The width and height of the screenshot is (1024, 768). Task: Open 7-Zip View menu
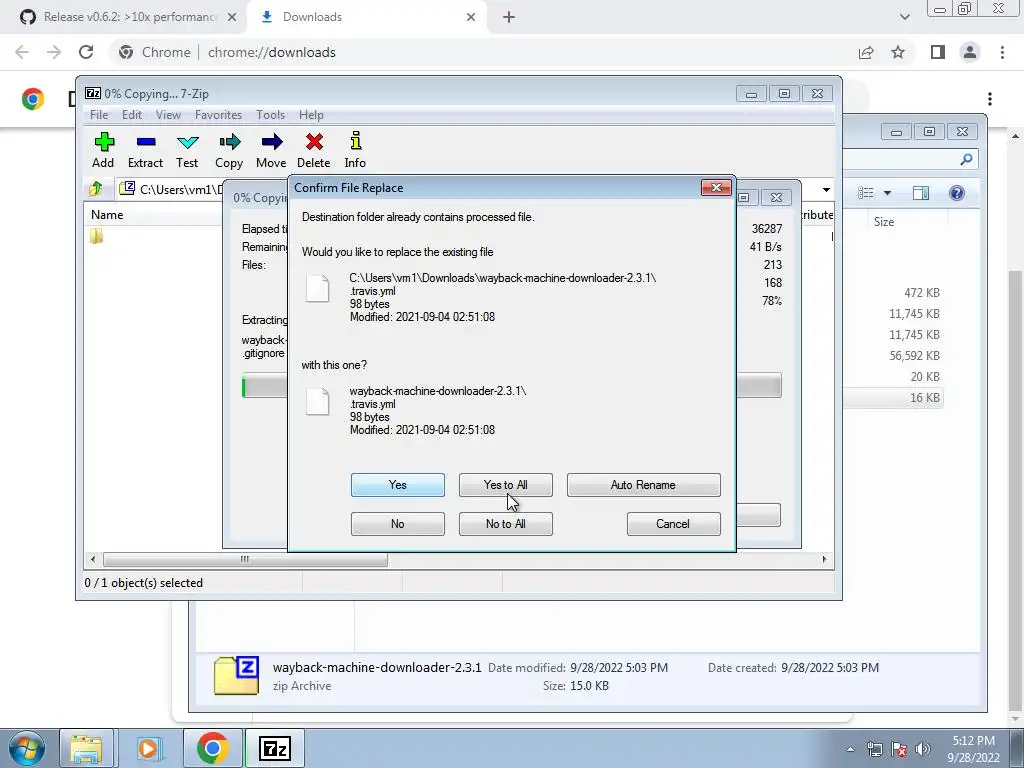tap(168, 115)
